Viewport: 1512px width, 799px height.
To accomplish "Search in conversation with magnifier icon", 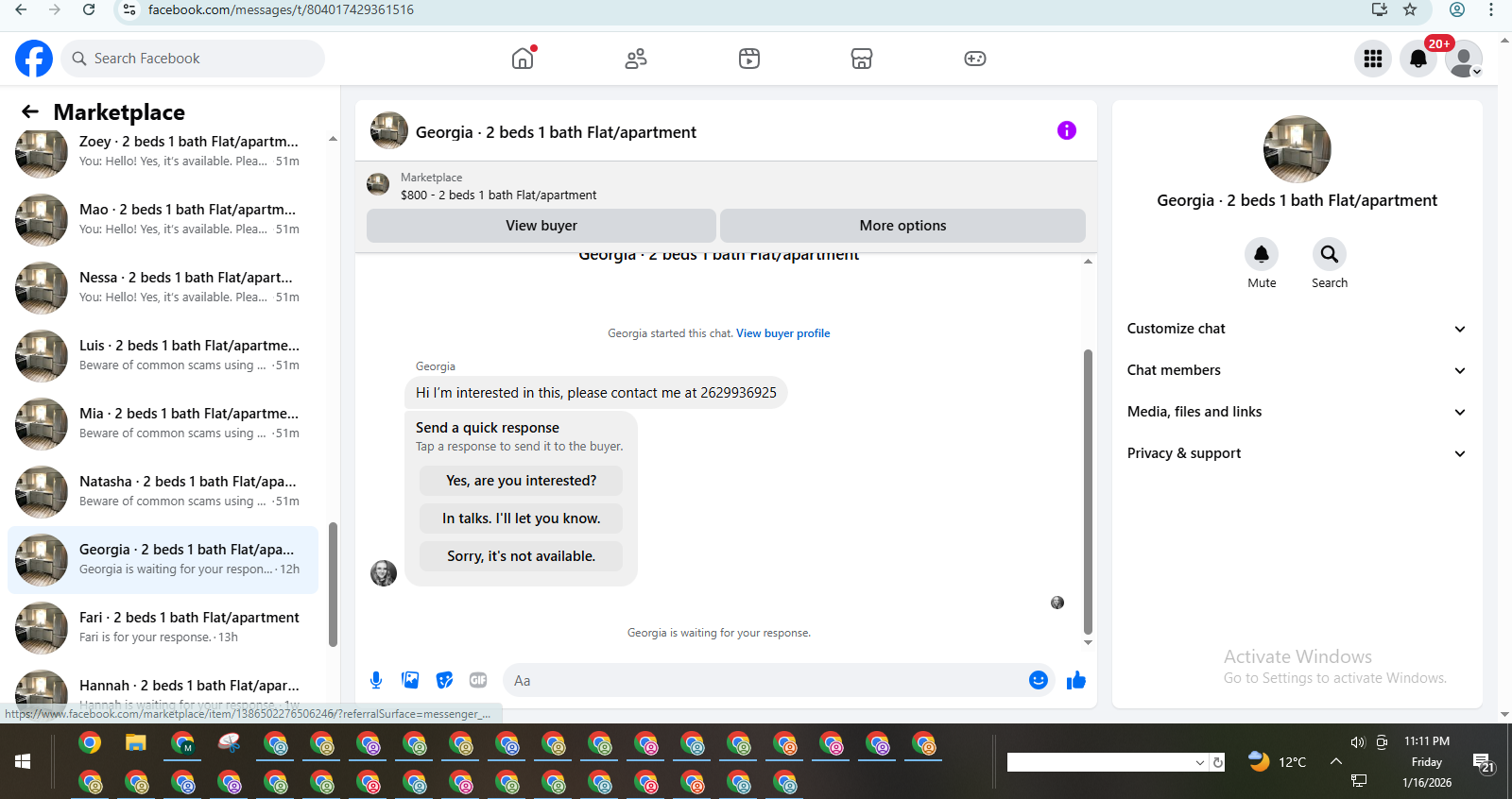I will [x=1330, y=254].
